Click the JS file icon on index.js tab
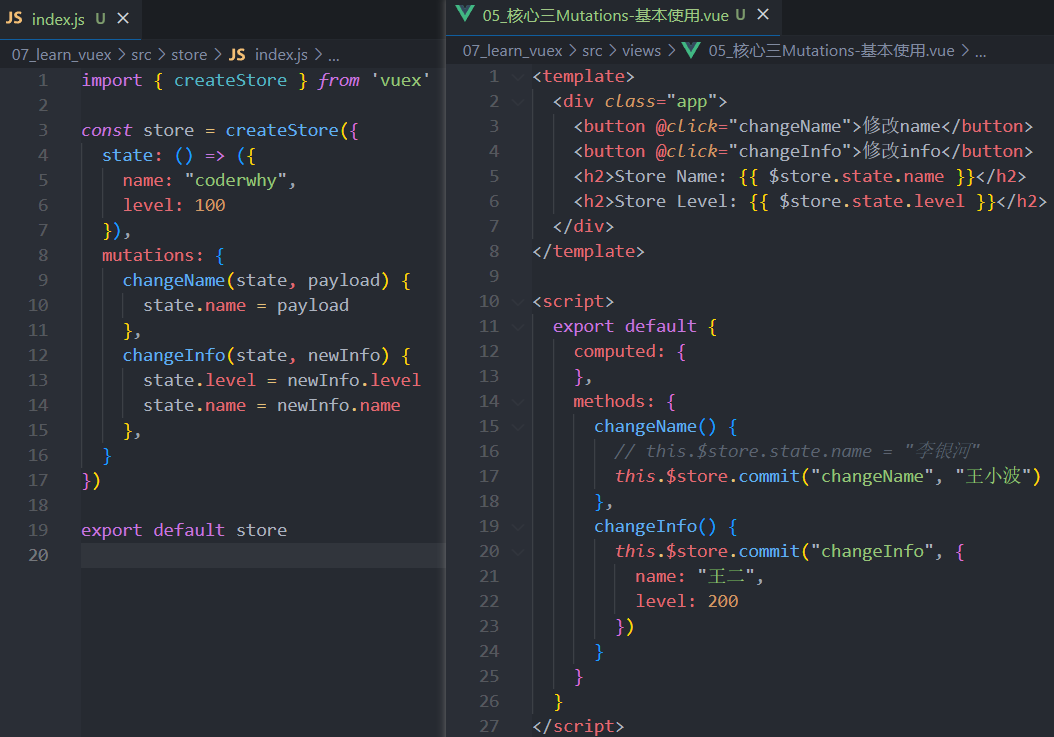Viewport: 1054px width, 737px height. coord(14,18)
